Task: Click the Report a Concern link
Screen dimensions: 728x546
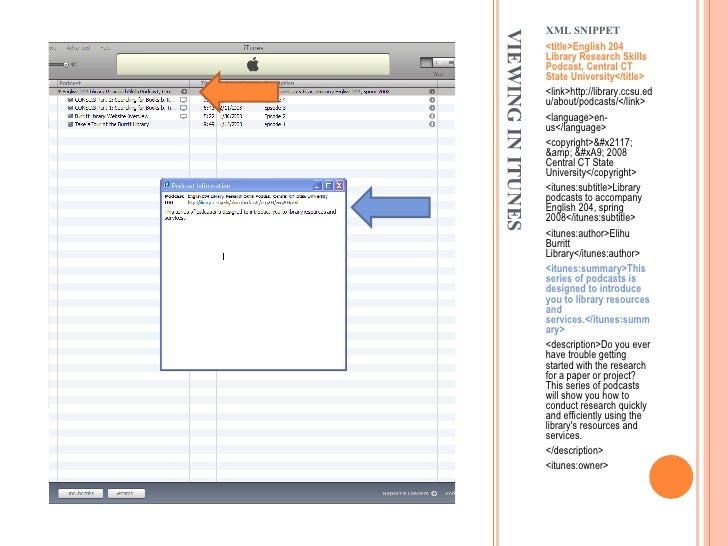Action: coord(405,493)
